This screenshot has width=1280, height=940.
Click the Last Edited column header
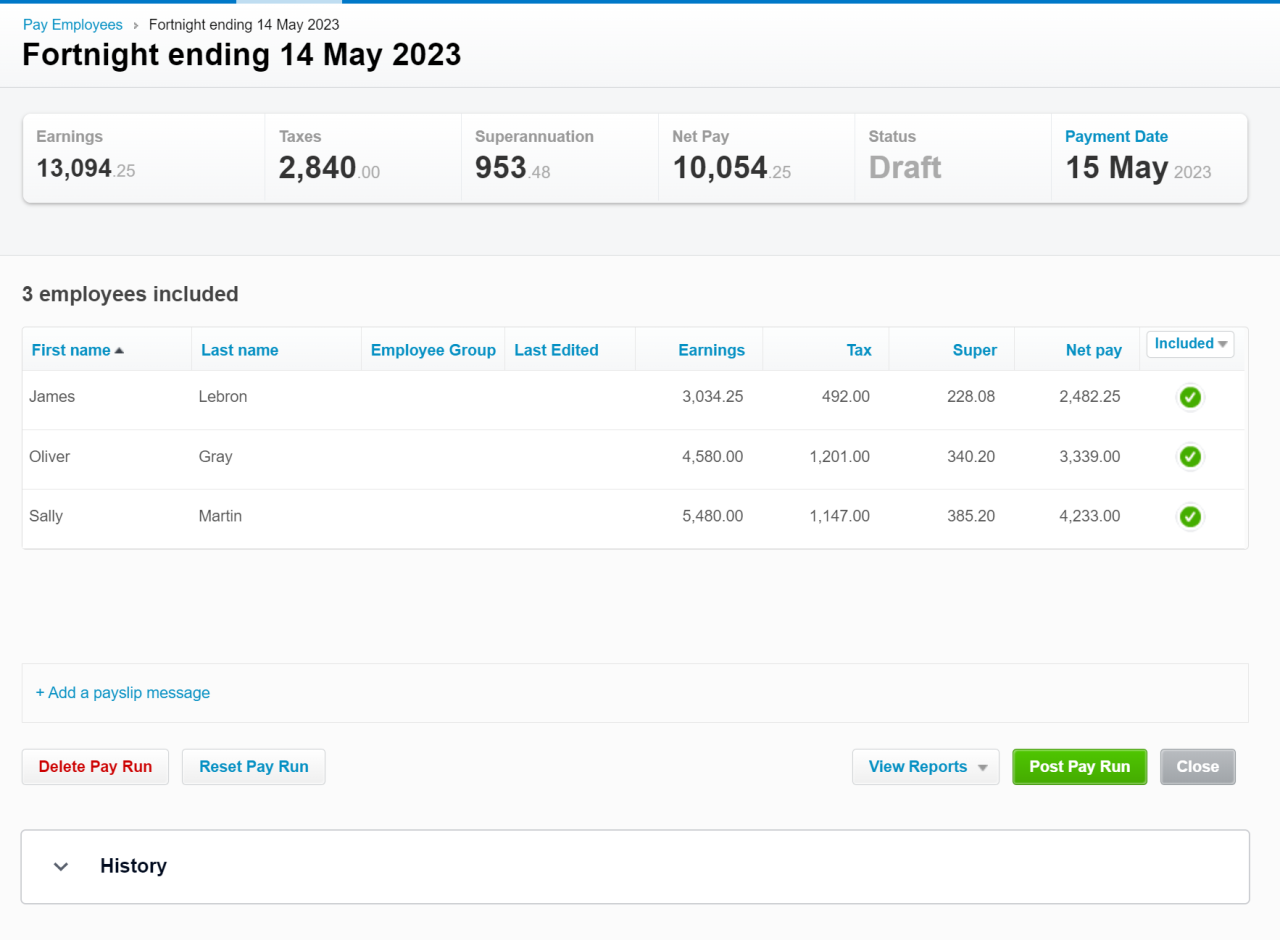[556, 350]
